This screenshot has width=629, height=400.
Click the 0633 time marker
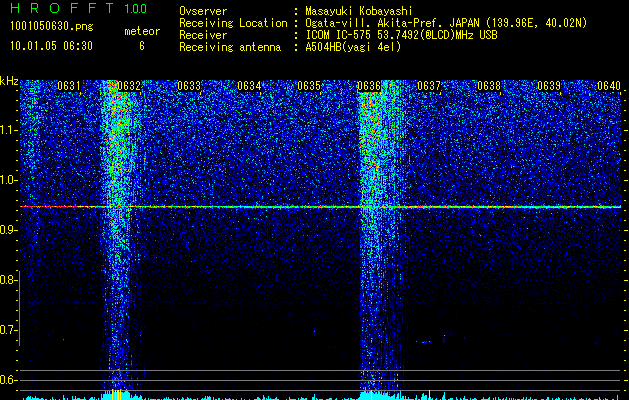pyautogui.click(x=189, y=86)
